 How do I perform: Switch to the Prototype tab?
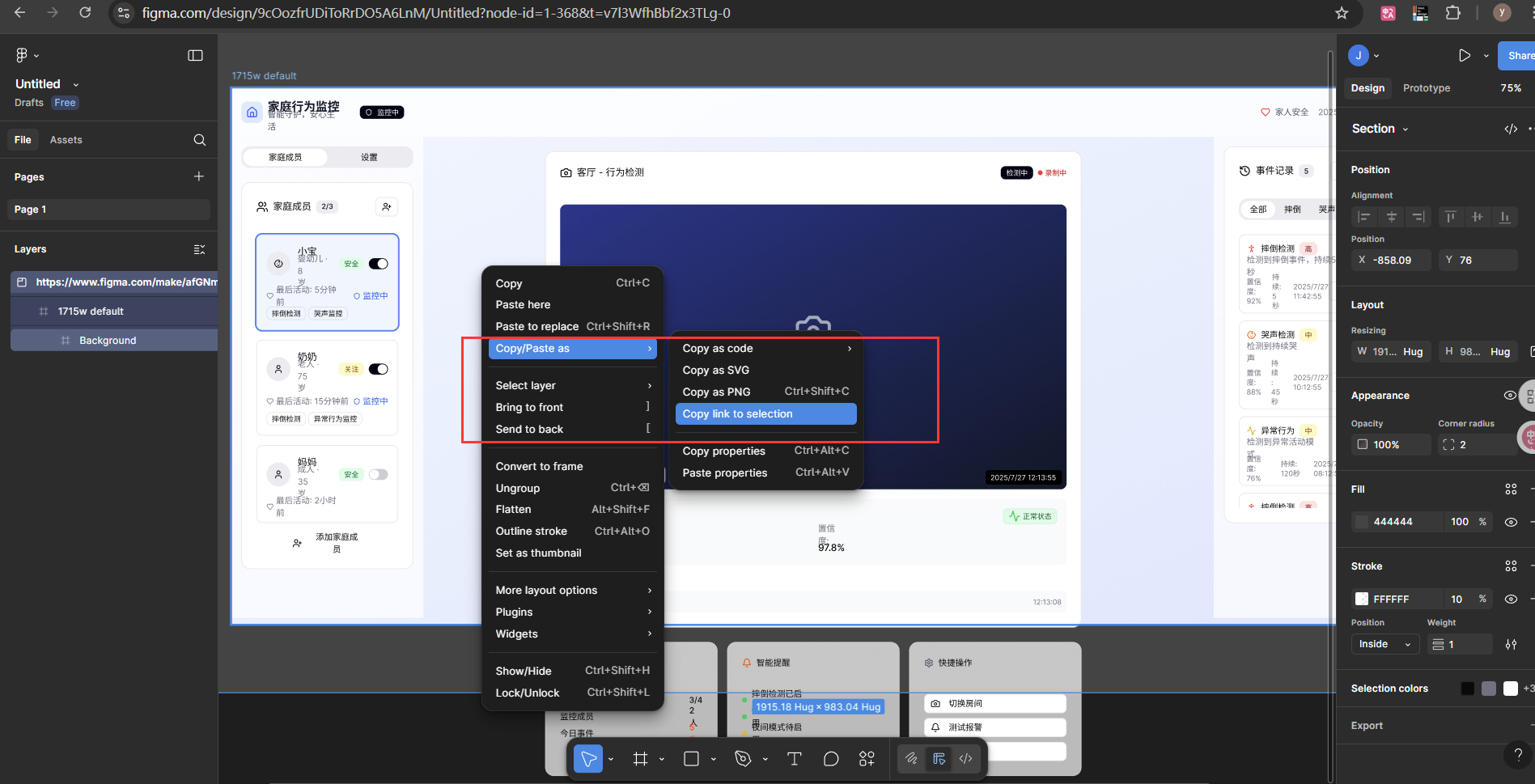[x=1426, y=88]
